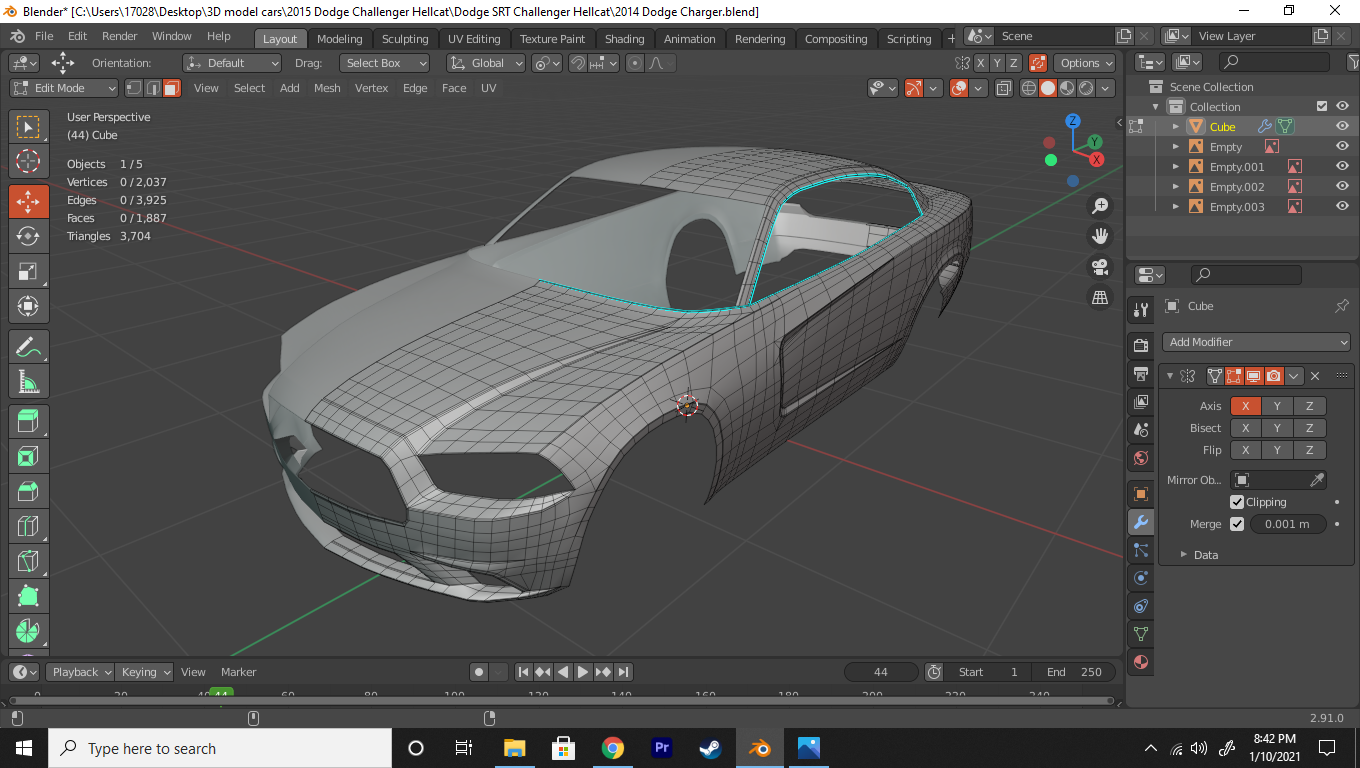The height and width of the screenshot is (768, 1360).
Task: Hide the Cube object in outliner
Action: click(1342, 127)
